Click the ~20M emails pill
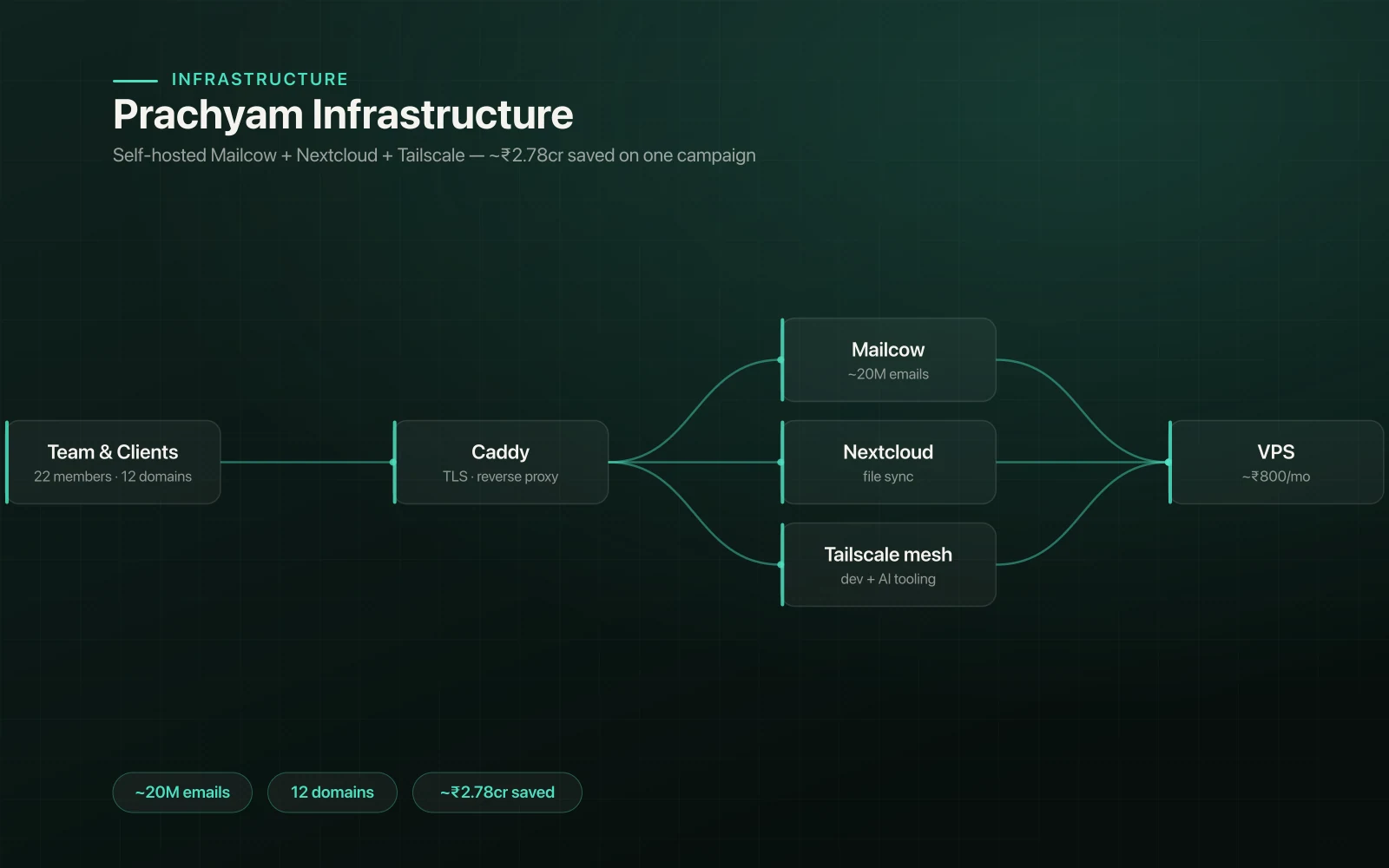Screen dimensions: 1389x868 click(x=182, y=792)
